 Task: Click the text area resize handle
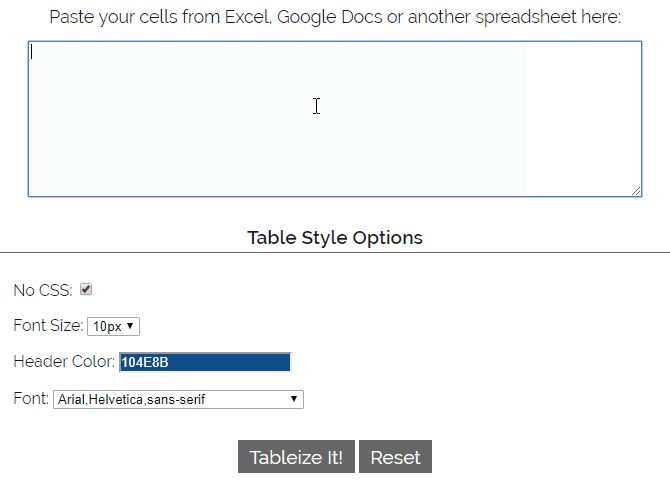pyautogui.click(x=636, y=190)
